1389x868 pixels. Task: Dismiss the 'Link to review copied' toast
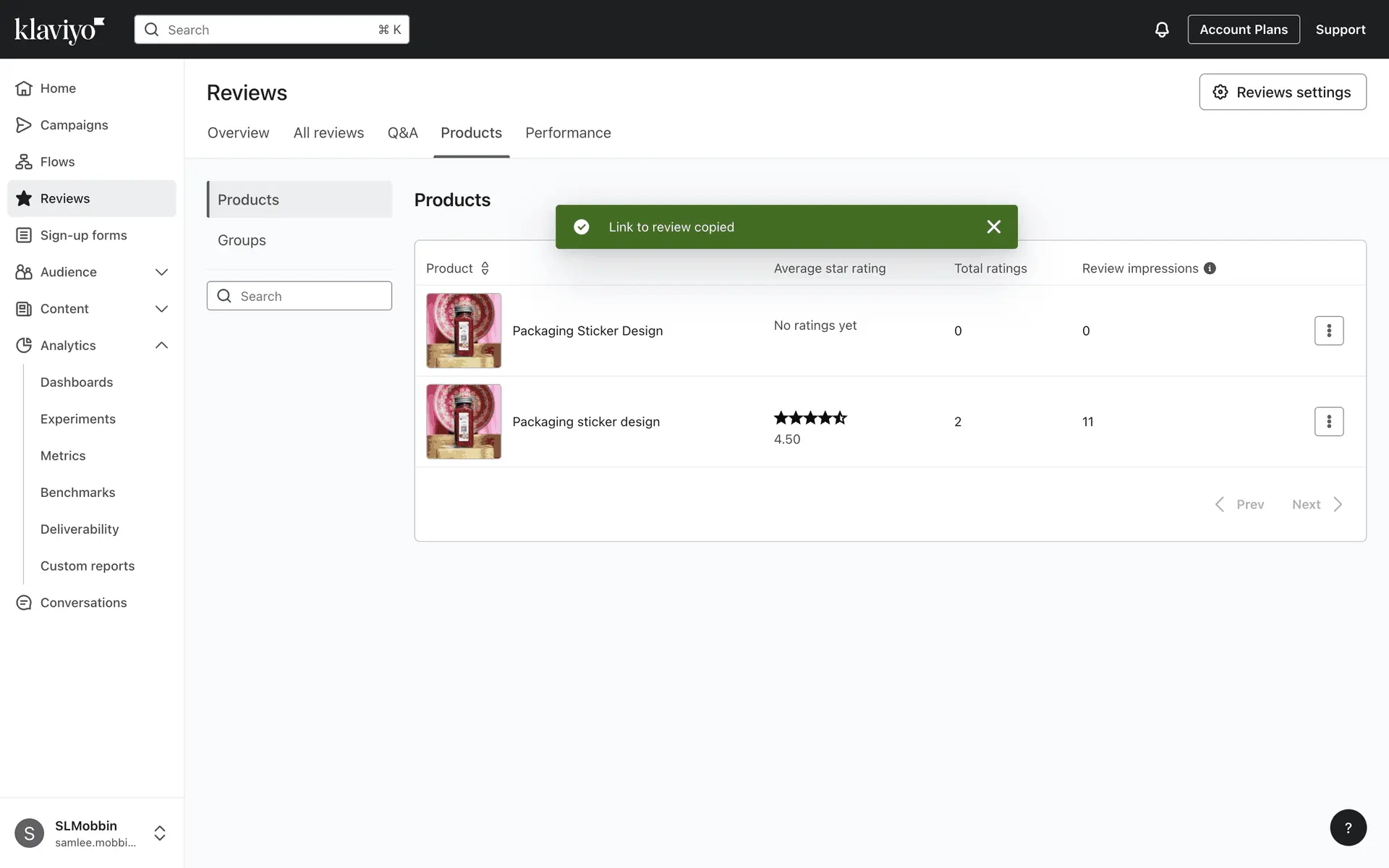click(993, 227)
